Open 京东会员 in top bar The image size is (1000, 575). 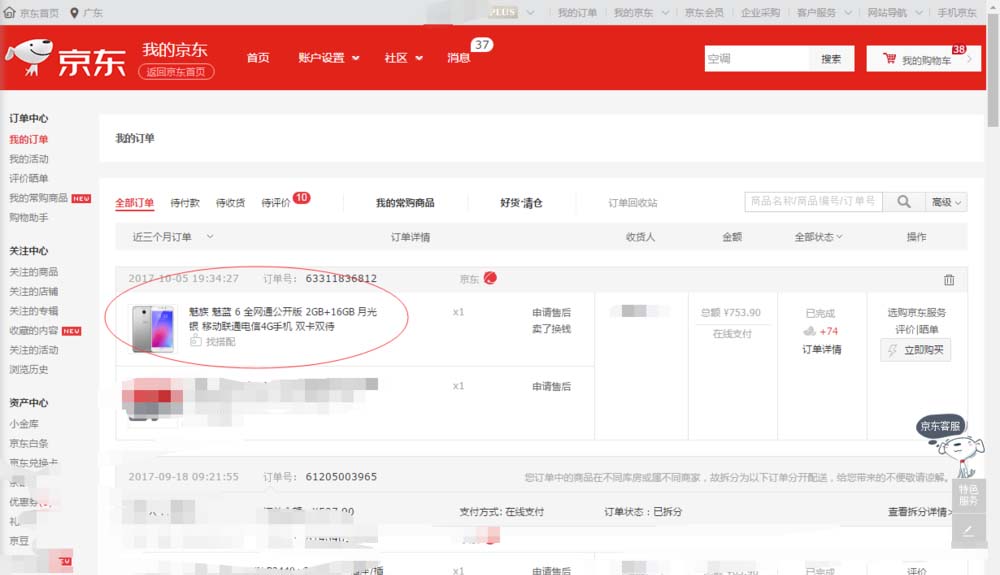[x=704, y=13]
